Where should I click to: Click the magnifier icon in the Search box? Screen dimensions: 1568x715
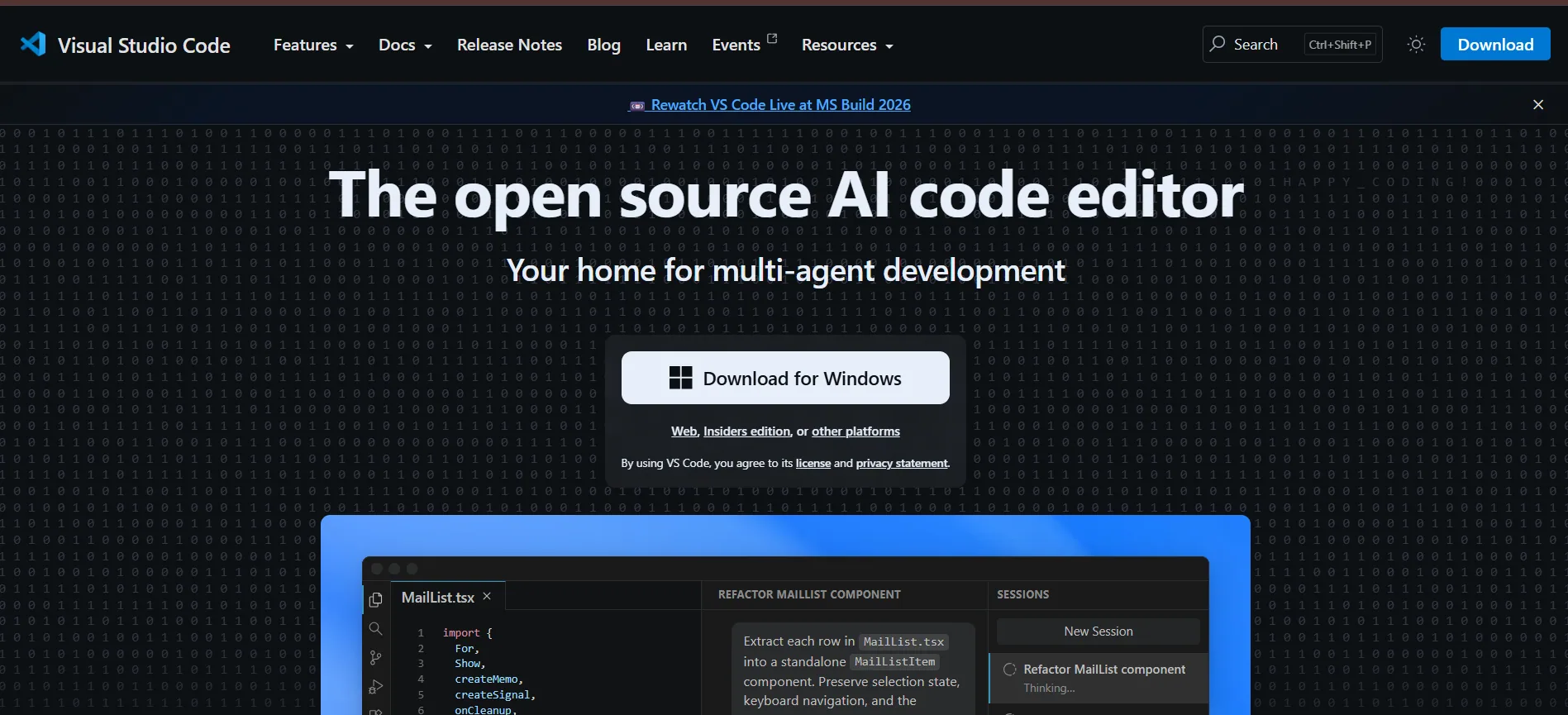tap(1218, 44)
